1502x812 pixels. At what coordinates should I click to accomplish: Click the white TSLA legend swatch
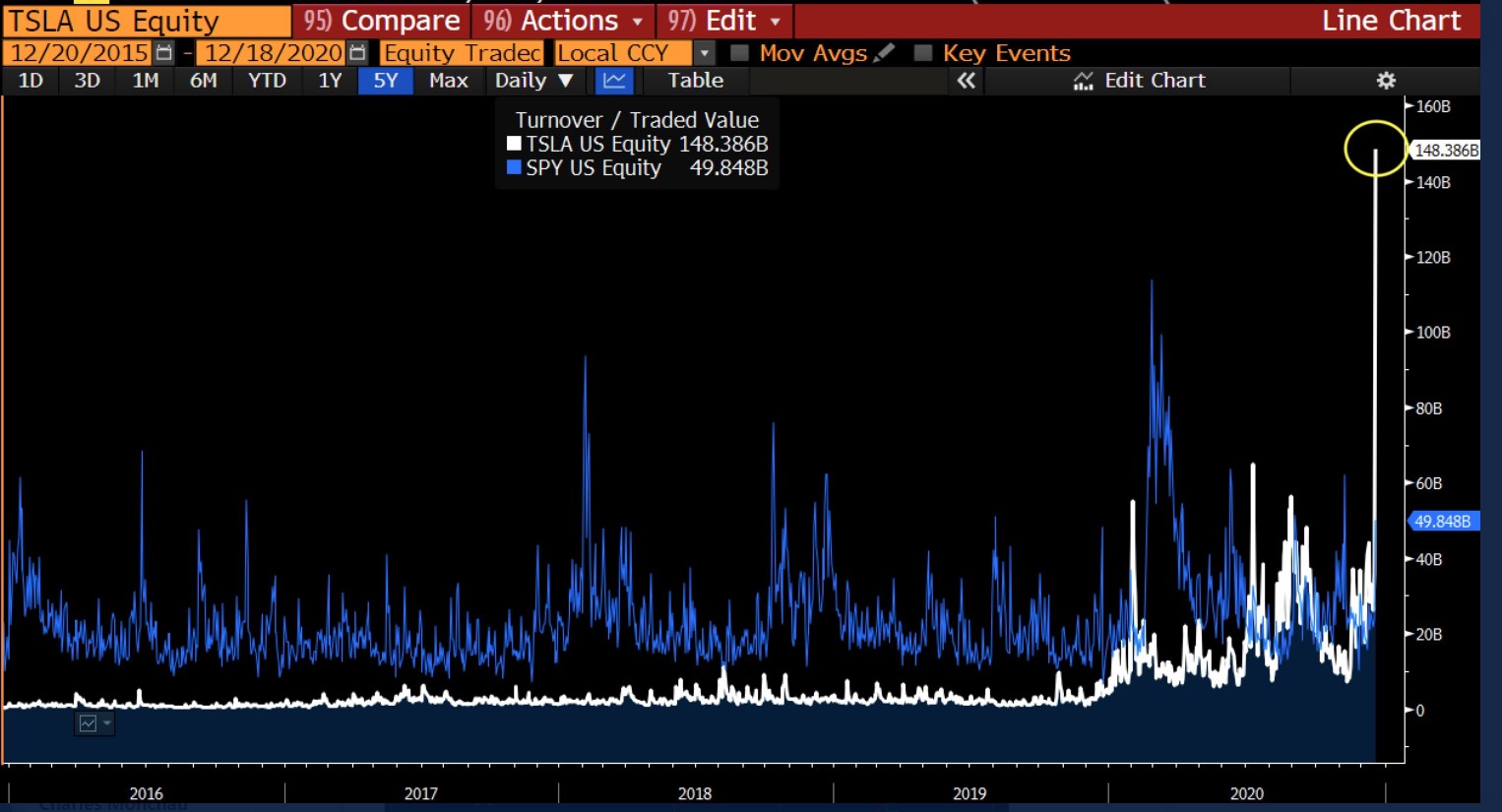tap(513, 144)
